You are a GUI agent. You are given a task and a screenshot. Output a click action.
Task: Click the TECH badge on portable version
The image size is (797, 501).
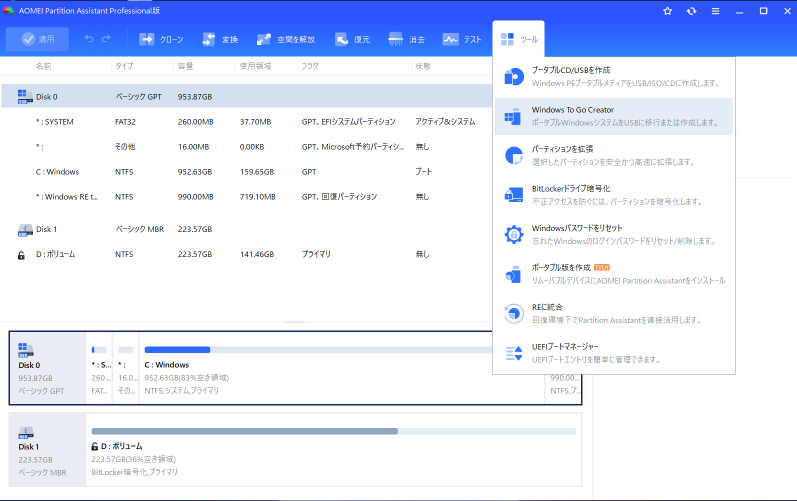coord(602,267)
